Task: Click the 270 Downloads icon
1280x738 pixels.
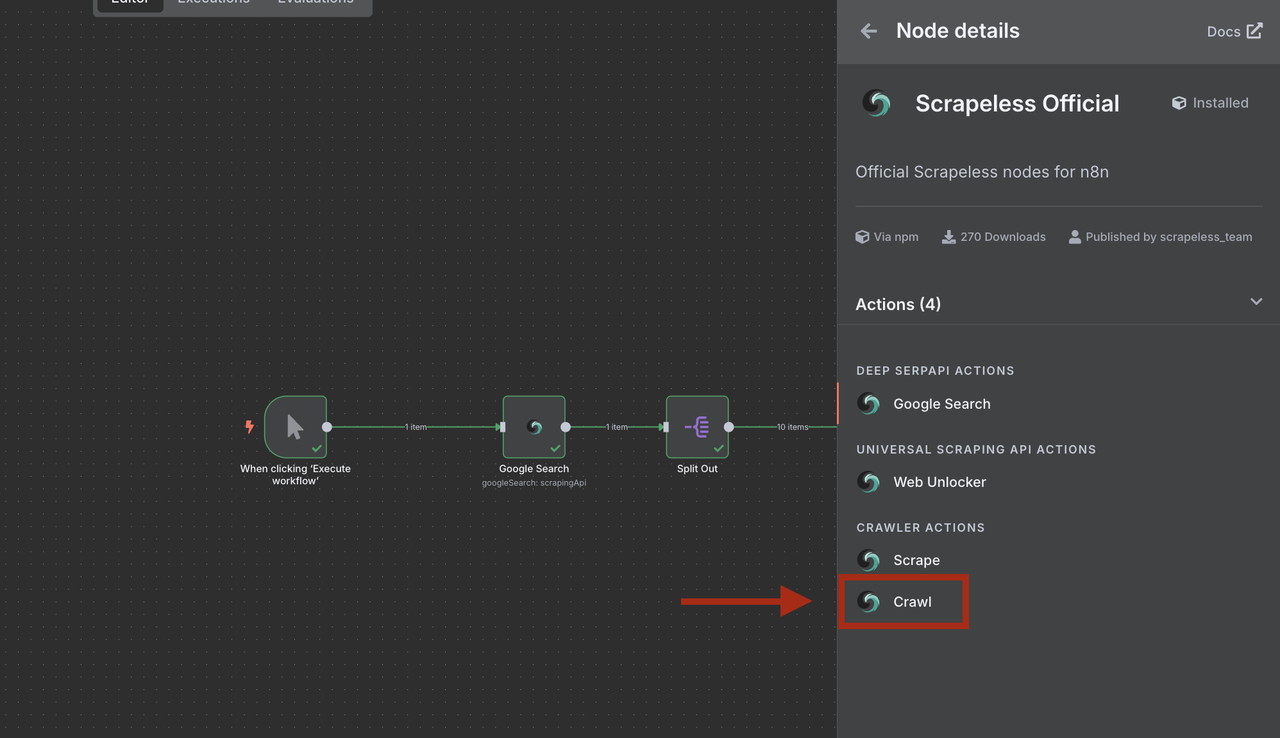Action: coord(949,237)
